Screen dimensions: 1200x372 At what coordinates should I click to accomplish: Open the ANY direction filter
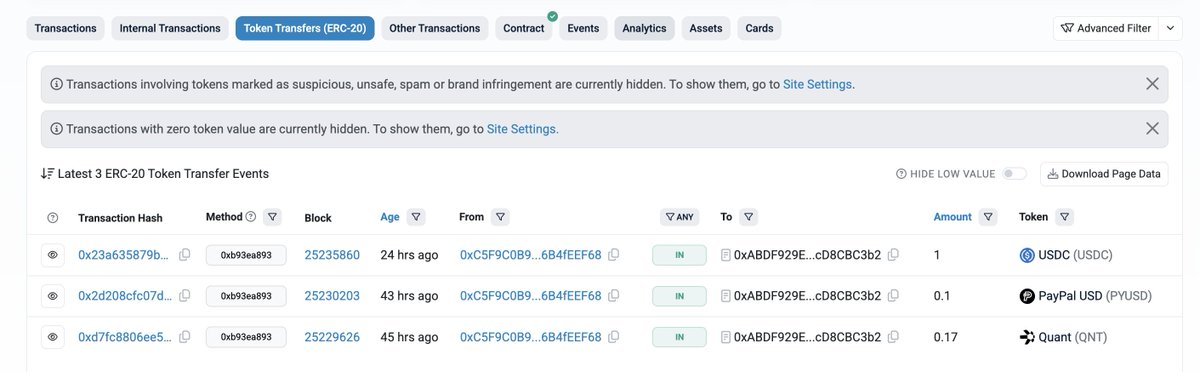click(x=679, y=216)
